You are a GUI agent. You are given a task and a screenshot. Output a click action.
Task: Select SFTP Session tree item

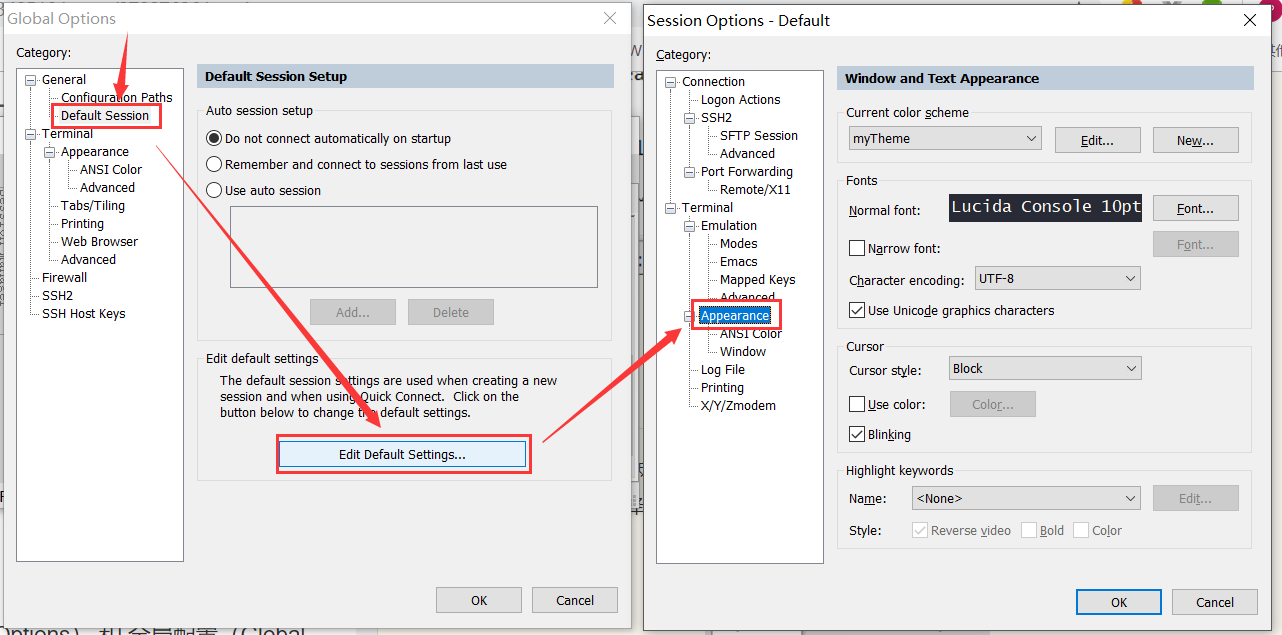tap(759, 136)
